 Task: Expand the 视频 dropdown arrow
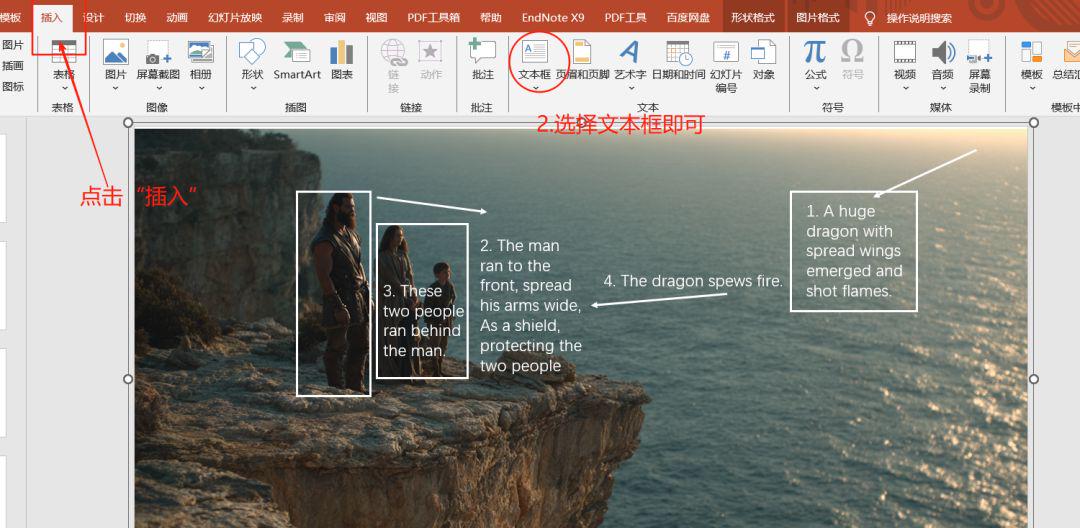pos(905,87)
